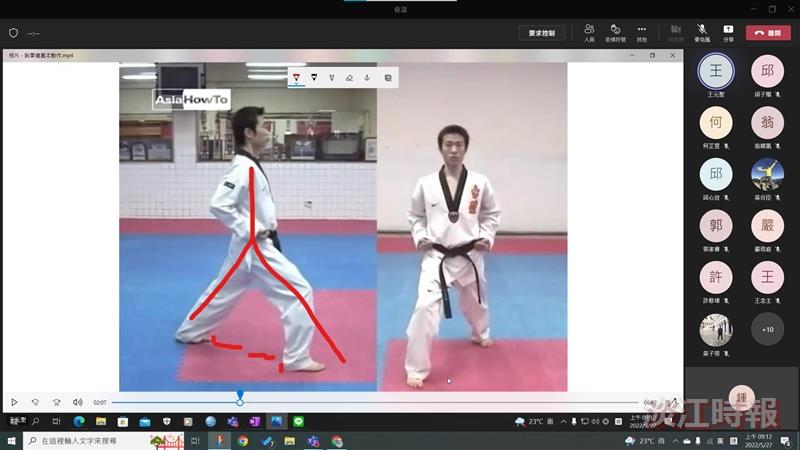Open Mail in the shared screen's taskbar
The image size is (800, 450).
[x=145, y=421]
